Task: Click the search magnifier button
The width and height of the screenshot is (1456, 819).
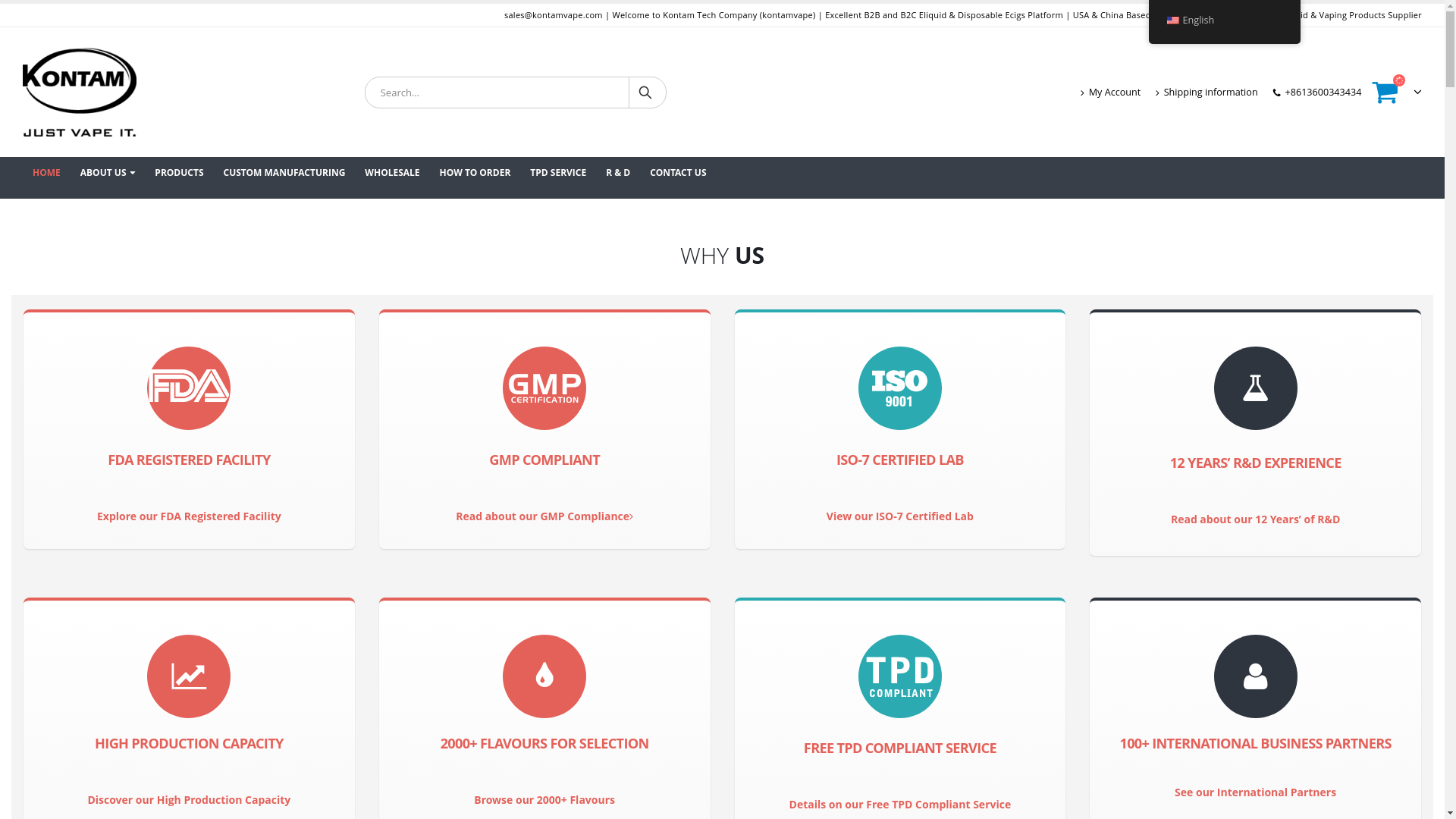Action: [x=646, y=93]
